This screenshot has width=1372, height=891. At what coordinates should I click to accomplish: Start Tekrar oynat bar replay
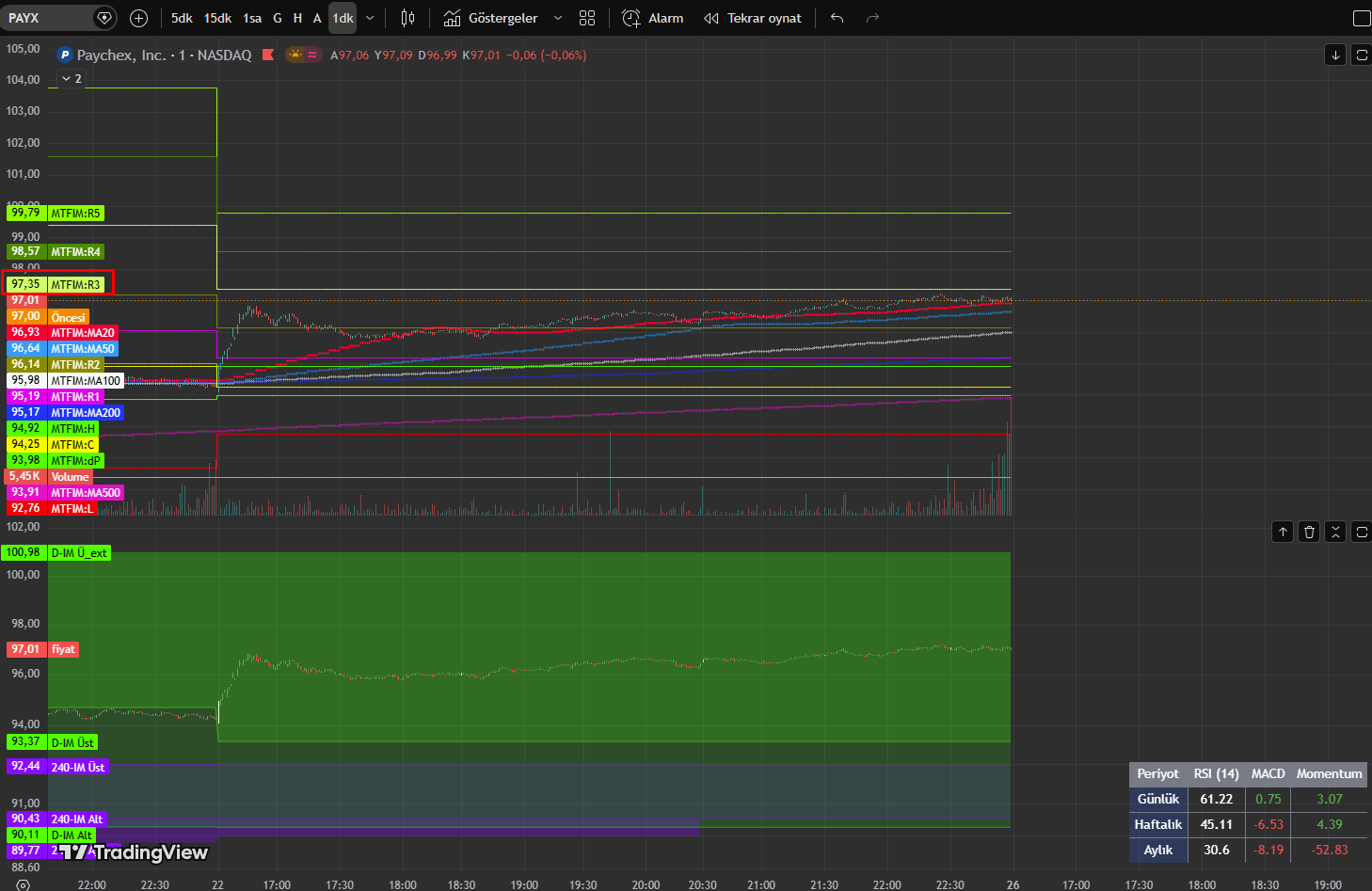point(753,18)
